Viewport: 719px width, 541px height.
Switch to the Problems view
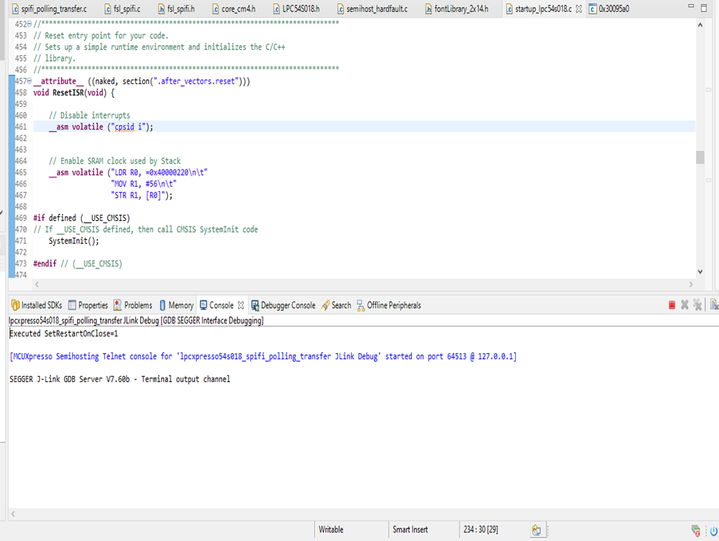click(133, 305)
